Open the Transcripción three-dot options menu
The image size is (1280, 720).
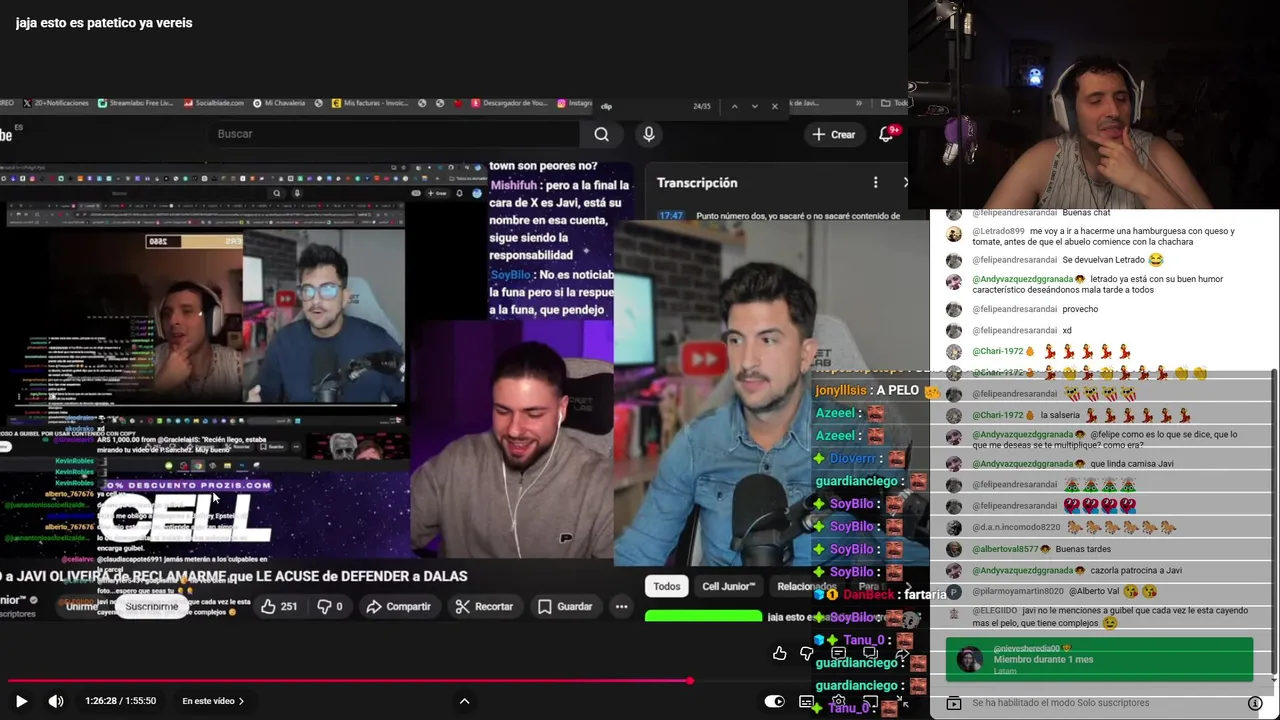tap(875, 183)
